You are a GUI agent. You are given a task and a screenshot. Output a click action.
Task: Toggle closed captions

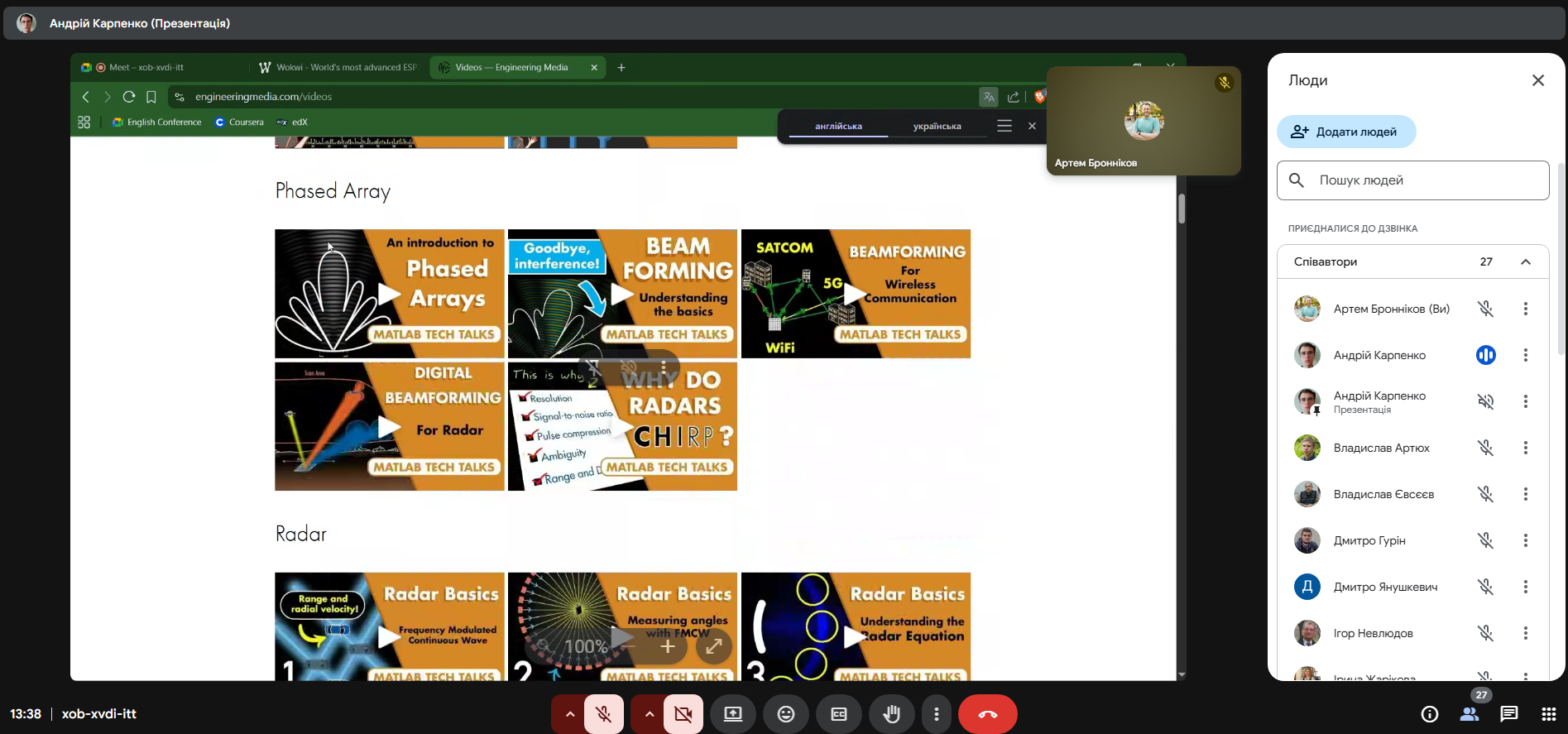pos(838,714)
